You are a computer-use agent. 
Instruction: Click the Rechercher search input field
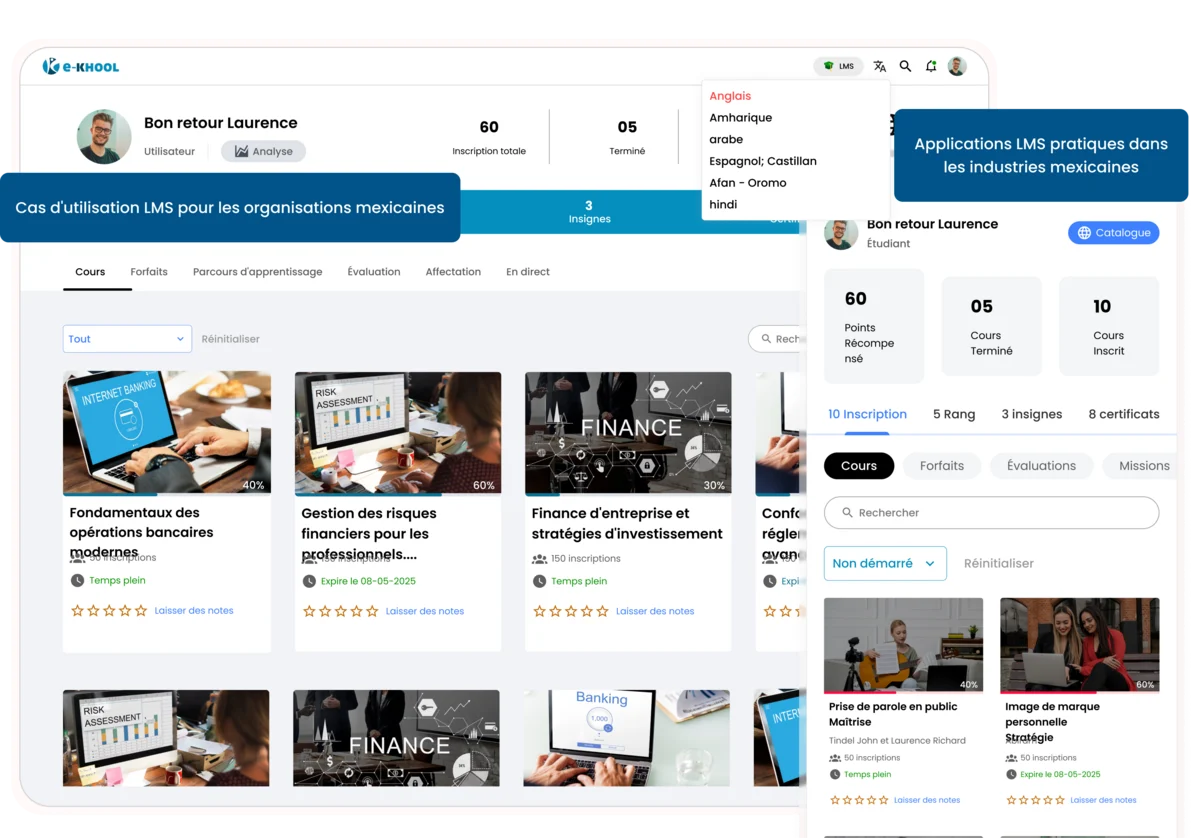point(990,512)
